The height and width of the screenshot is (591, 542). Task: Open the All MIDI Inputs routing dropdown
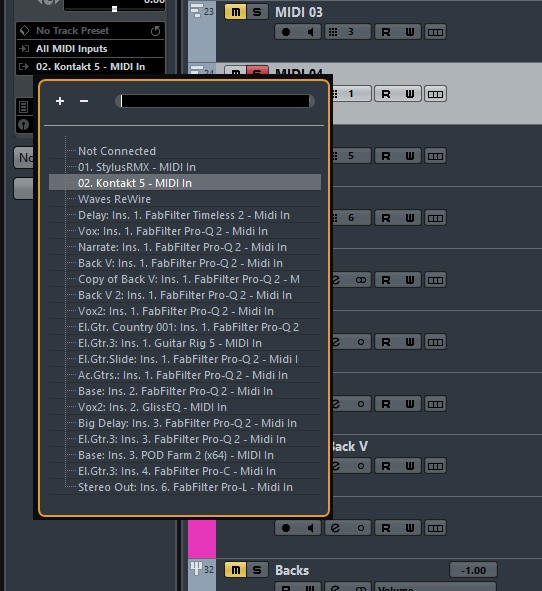[90, 49]
